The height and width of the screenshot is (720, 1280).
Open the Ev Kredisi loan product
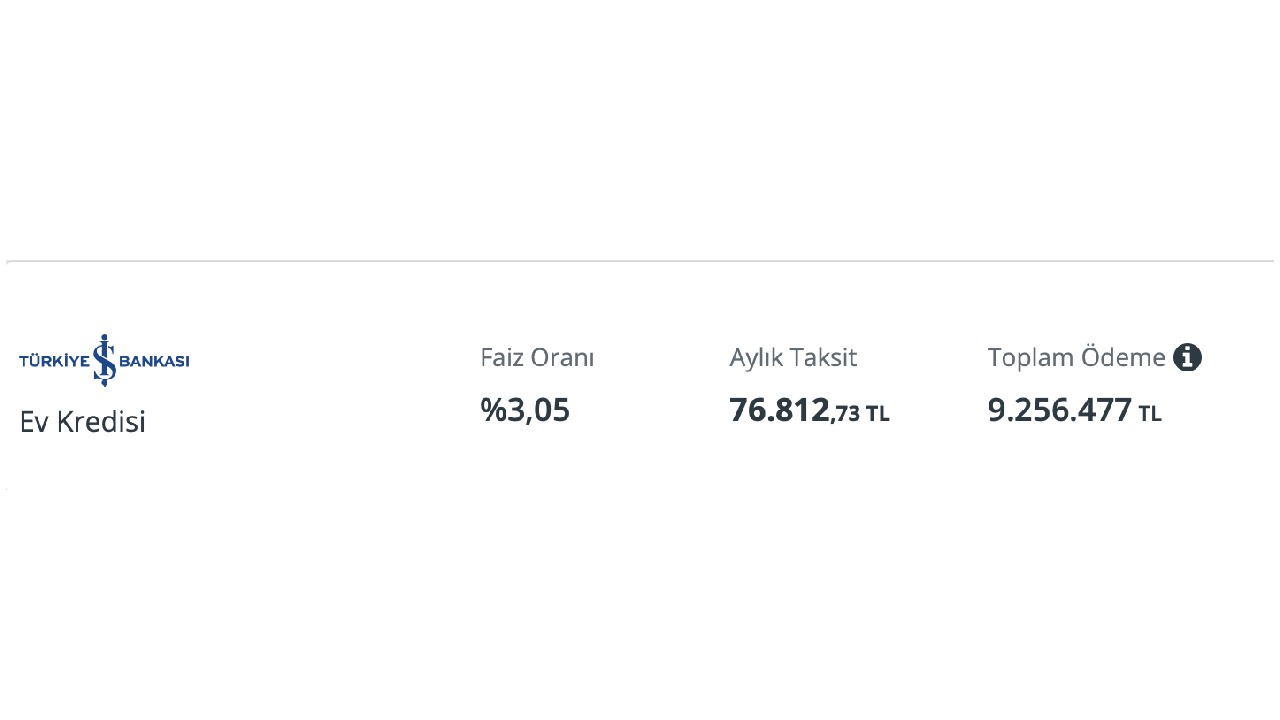(x=83, y=422)
